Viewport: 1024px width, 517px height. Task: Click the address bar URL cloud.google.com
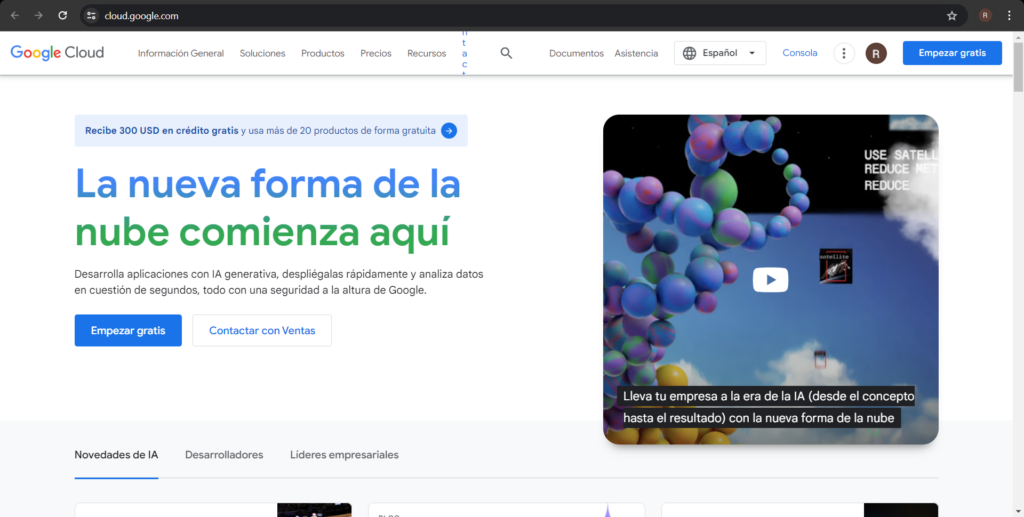point(142,16)
